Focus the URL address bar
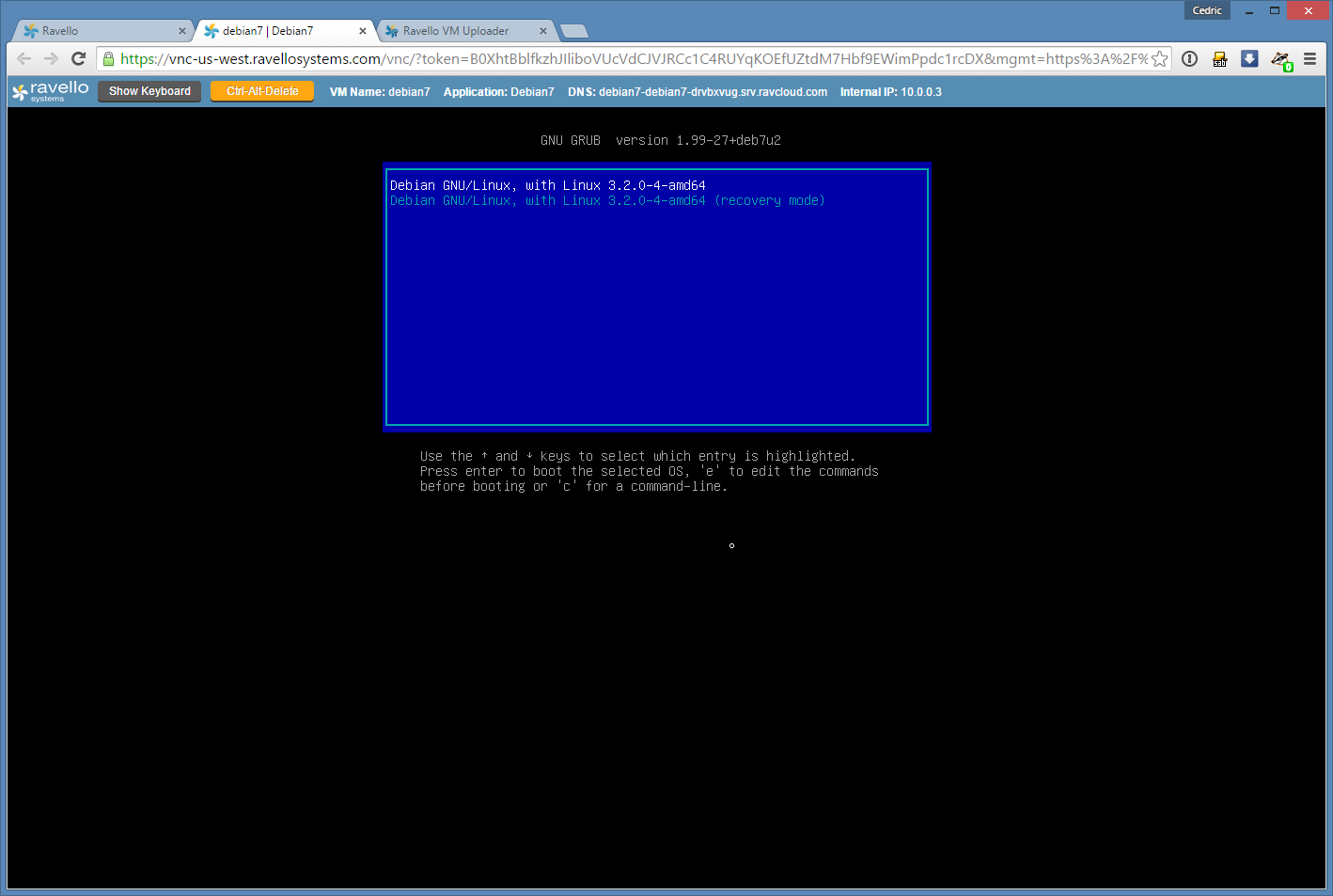 pos(630,59)
